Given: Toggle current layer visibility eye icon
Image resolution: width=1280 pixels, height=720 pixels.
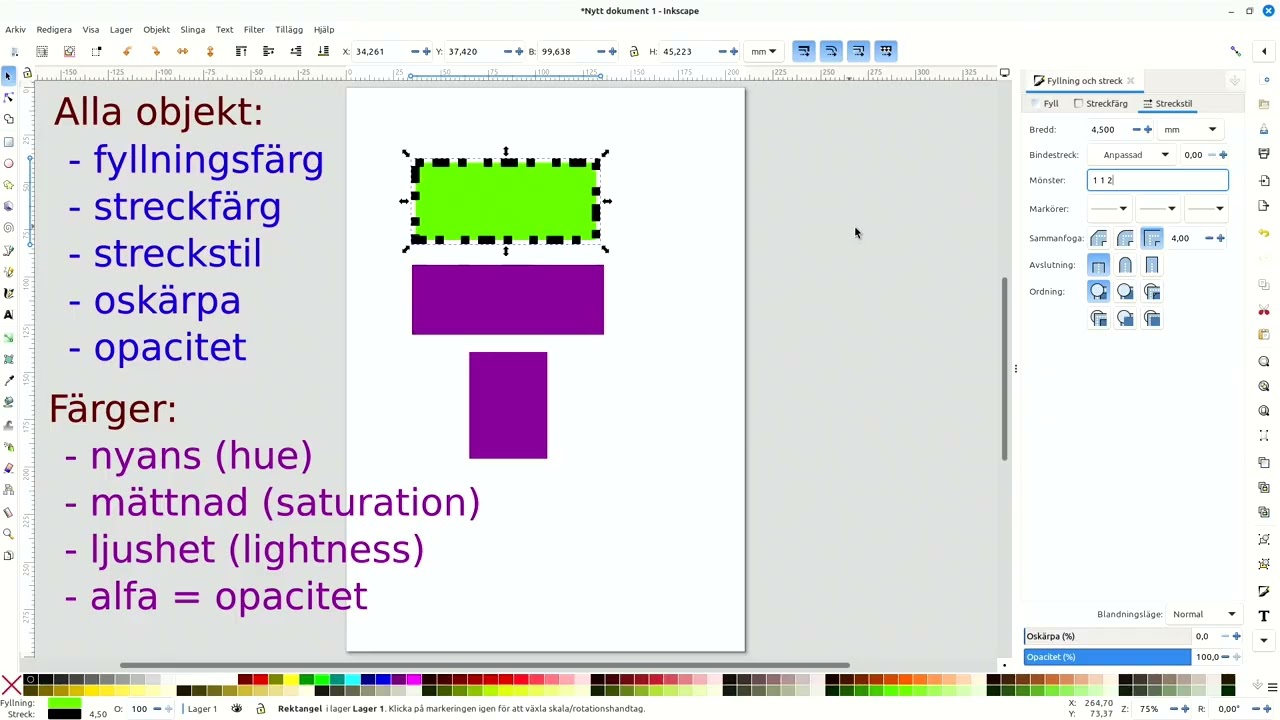Looking at the screenshot, I should [x=237, y=709].
